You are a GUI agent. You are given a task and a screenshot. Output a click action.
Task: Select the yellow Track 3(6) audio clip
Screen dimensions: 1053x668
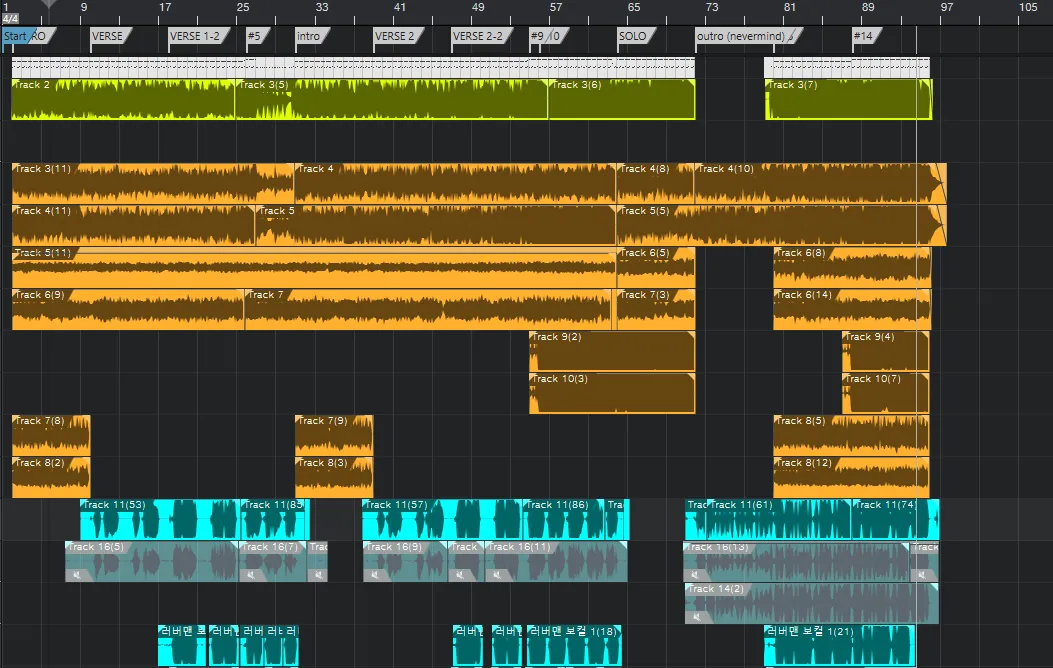coord(621,99)
